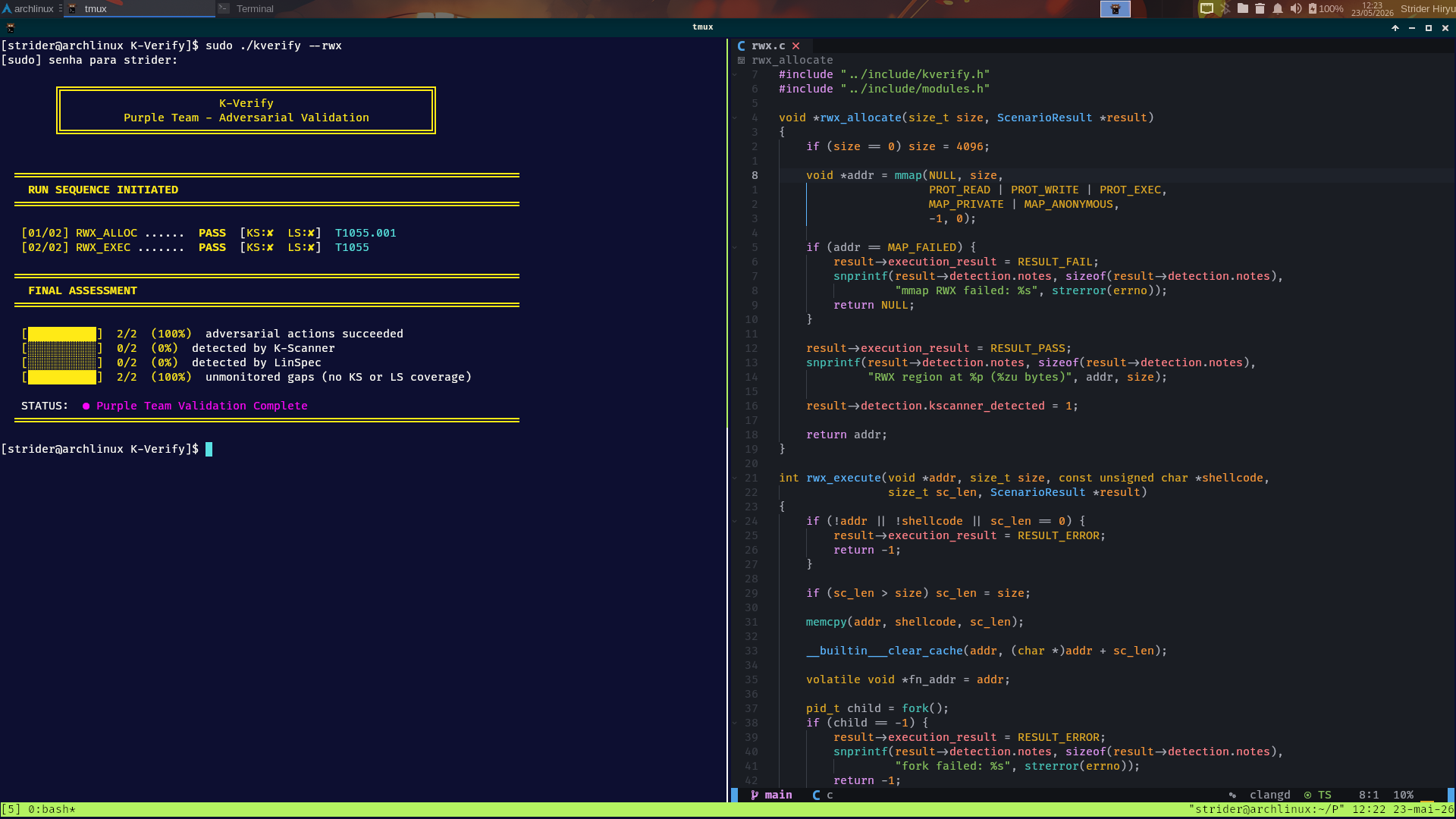This screenshot has width=1456, height=819.
Task: Click the PROT_EXEC flag in the mmap call
Action: coord(1130,190)
